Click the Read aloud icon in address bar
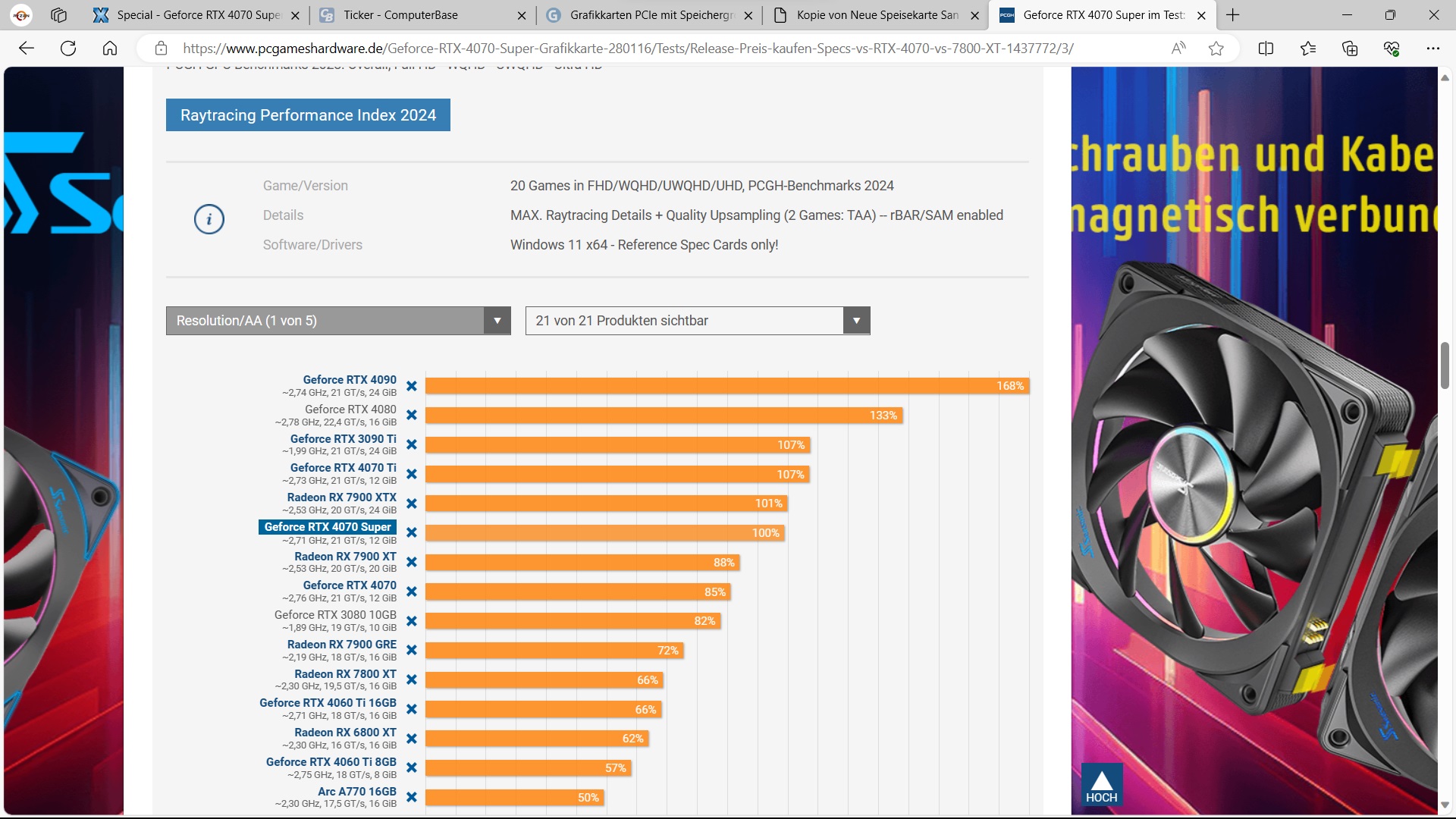Image resolution: width=1456 pixels, height=819 pixels. (x=1178, y=49)
